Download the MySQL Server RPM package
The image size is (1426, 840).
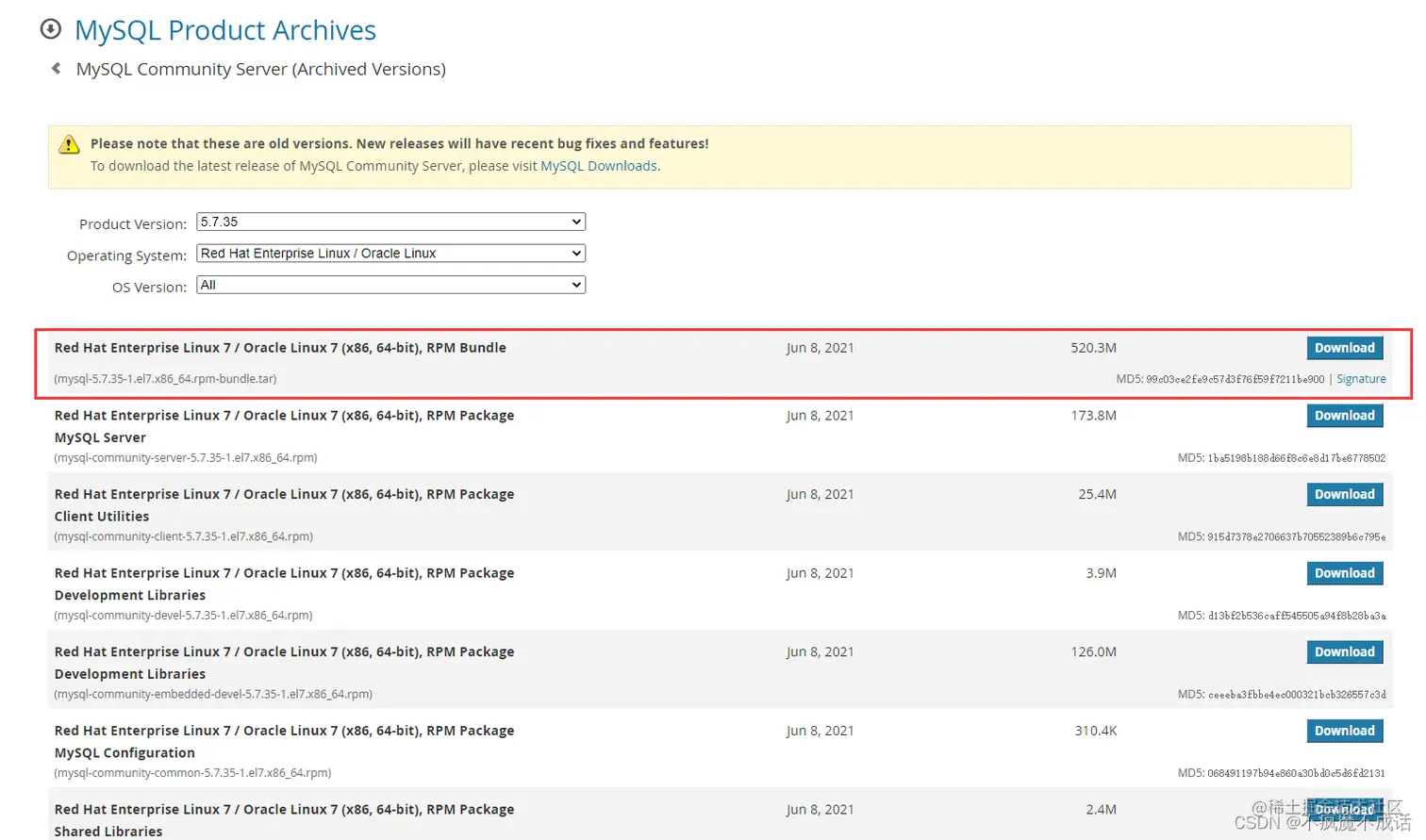[1345, 416]
